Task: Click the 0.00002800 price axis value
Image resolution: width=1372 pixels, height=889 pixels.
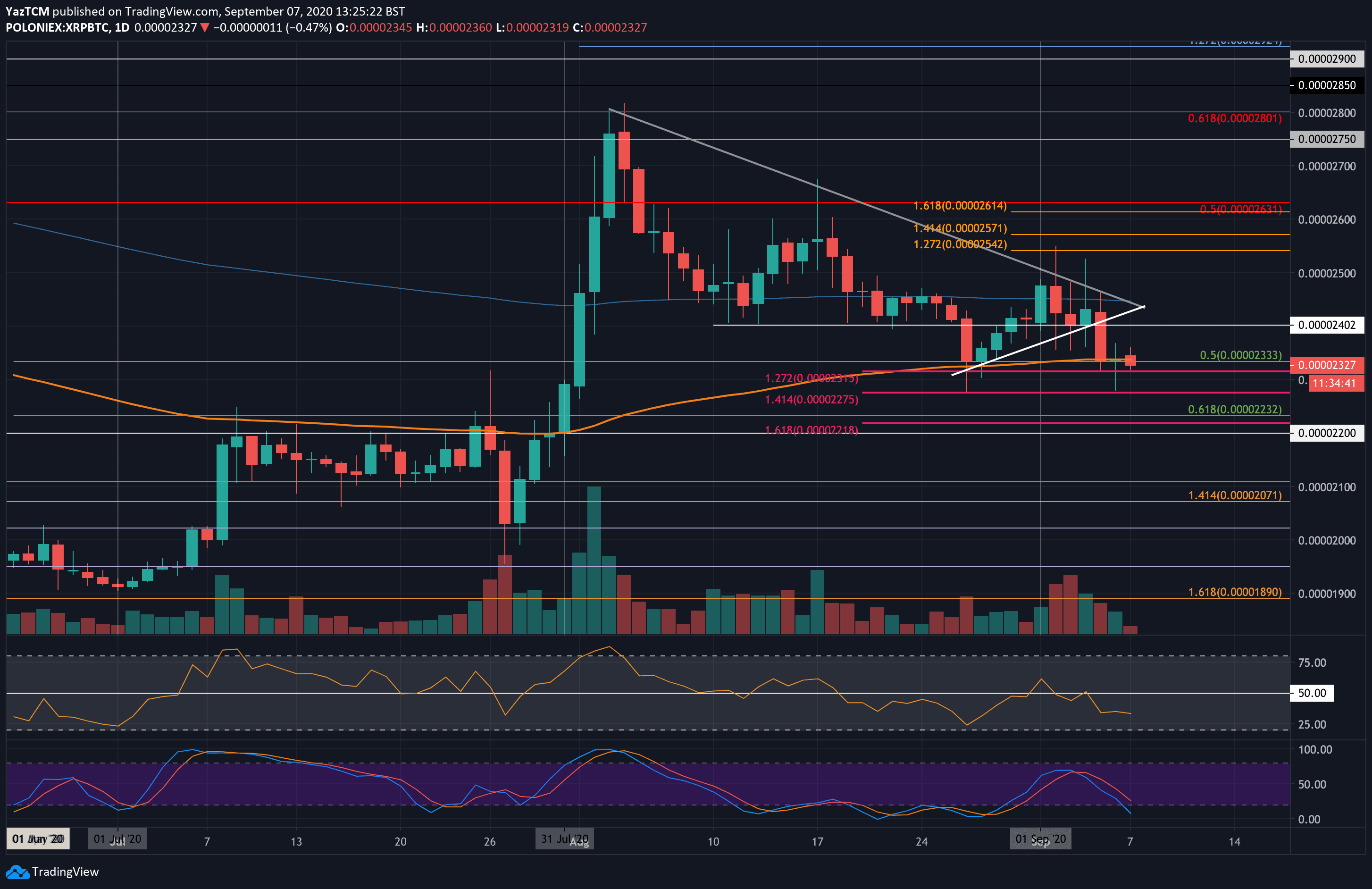Action: click(1326, 113)
